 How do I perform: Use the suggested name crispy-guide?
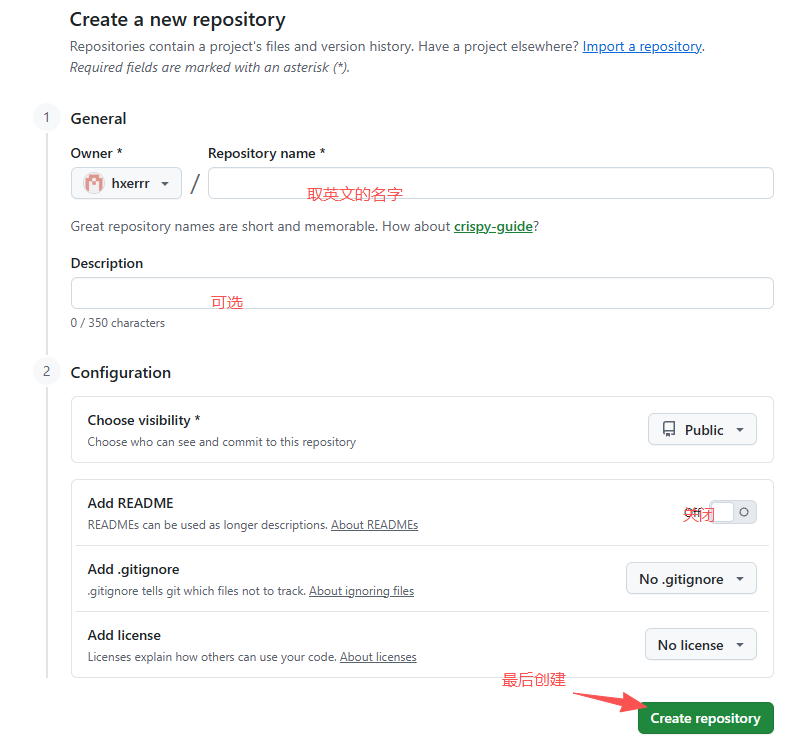click(x=493, y=227)
